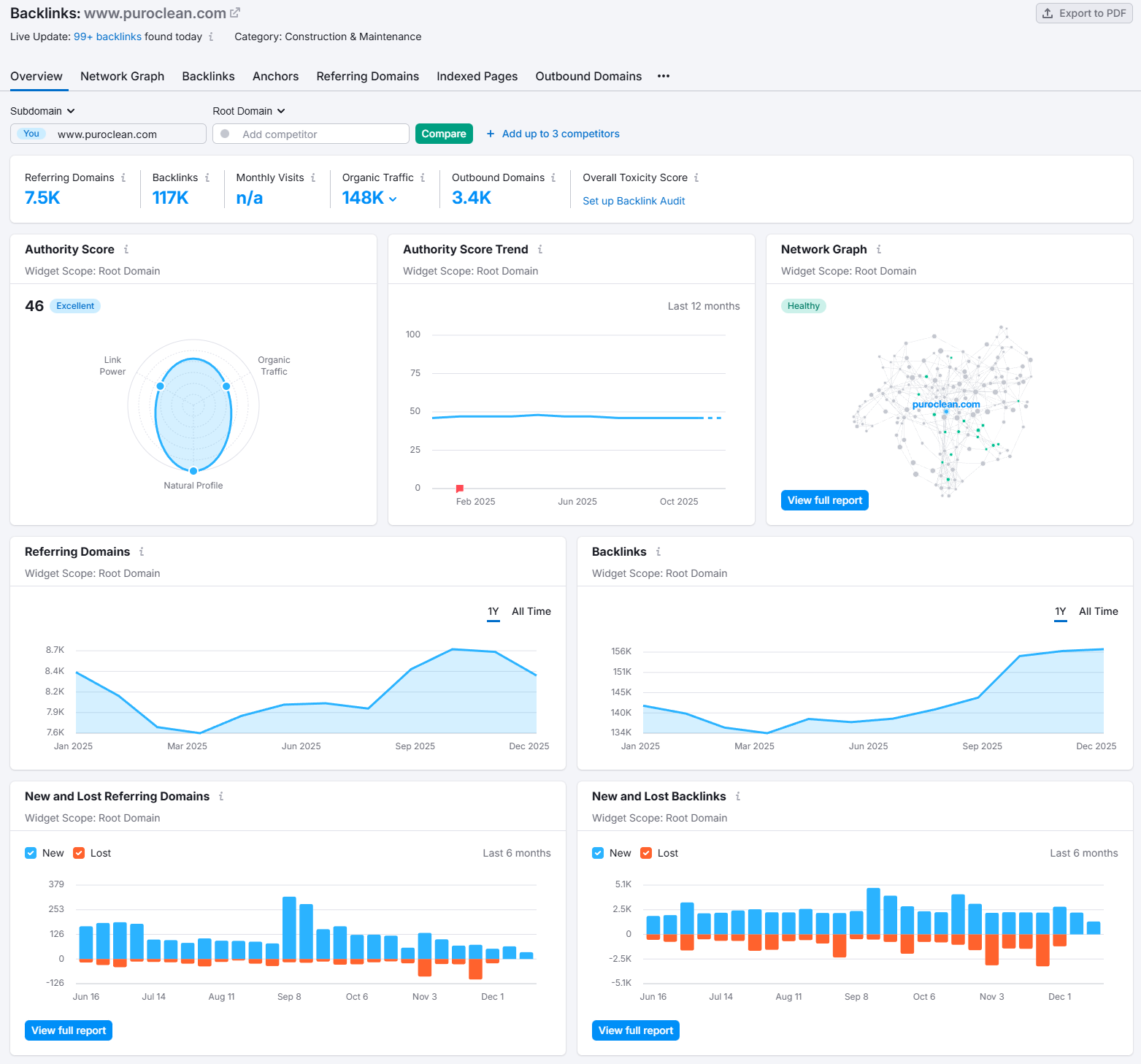Open puroclean.com external link icon
The height and width of the screenshot is (1064, 1141).
(235, 13)
